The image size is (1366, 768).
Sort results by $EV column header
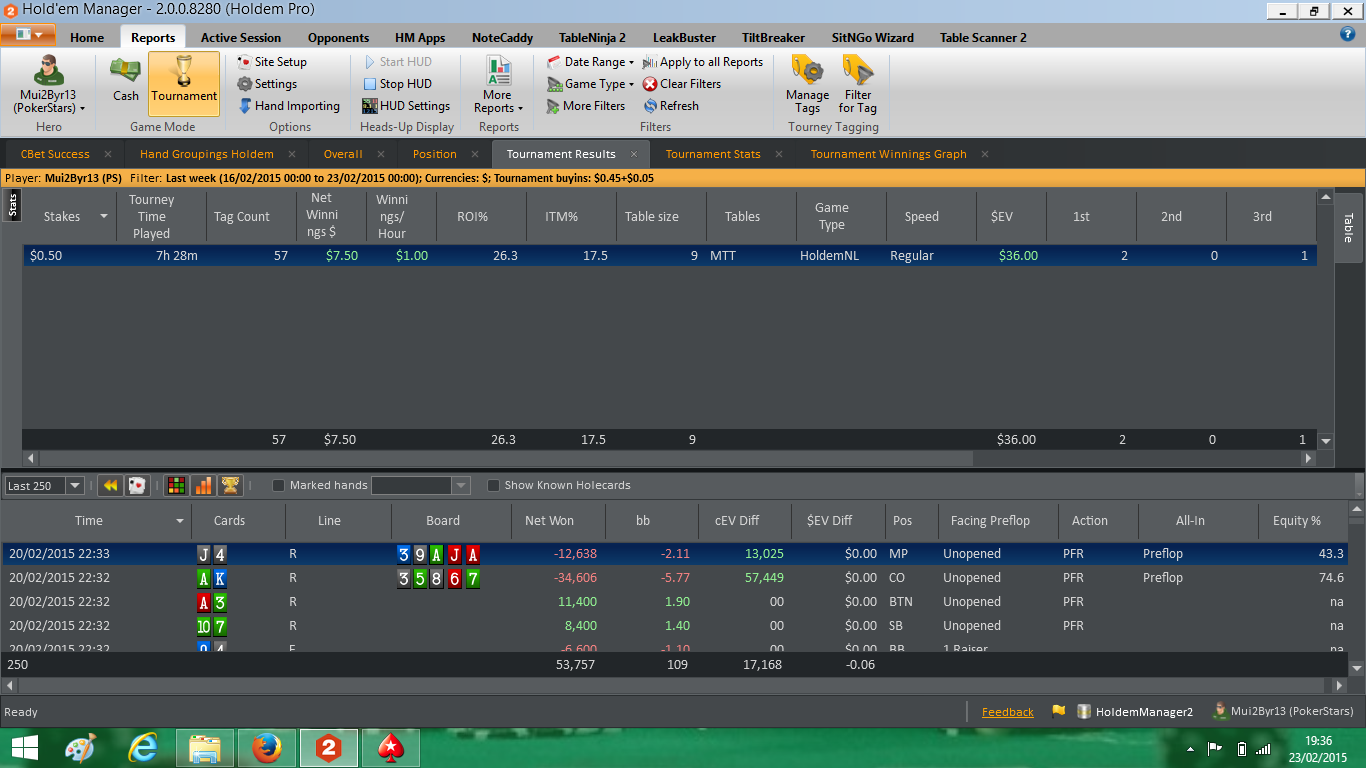pos(1001,217)
